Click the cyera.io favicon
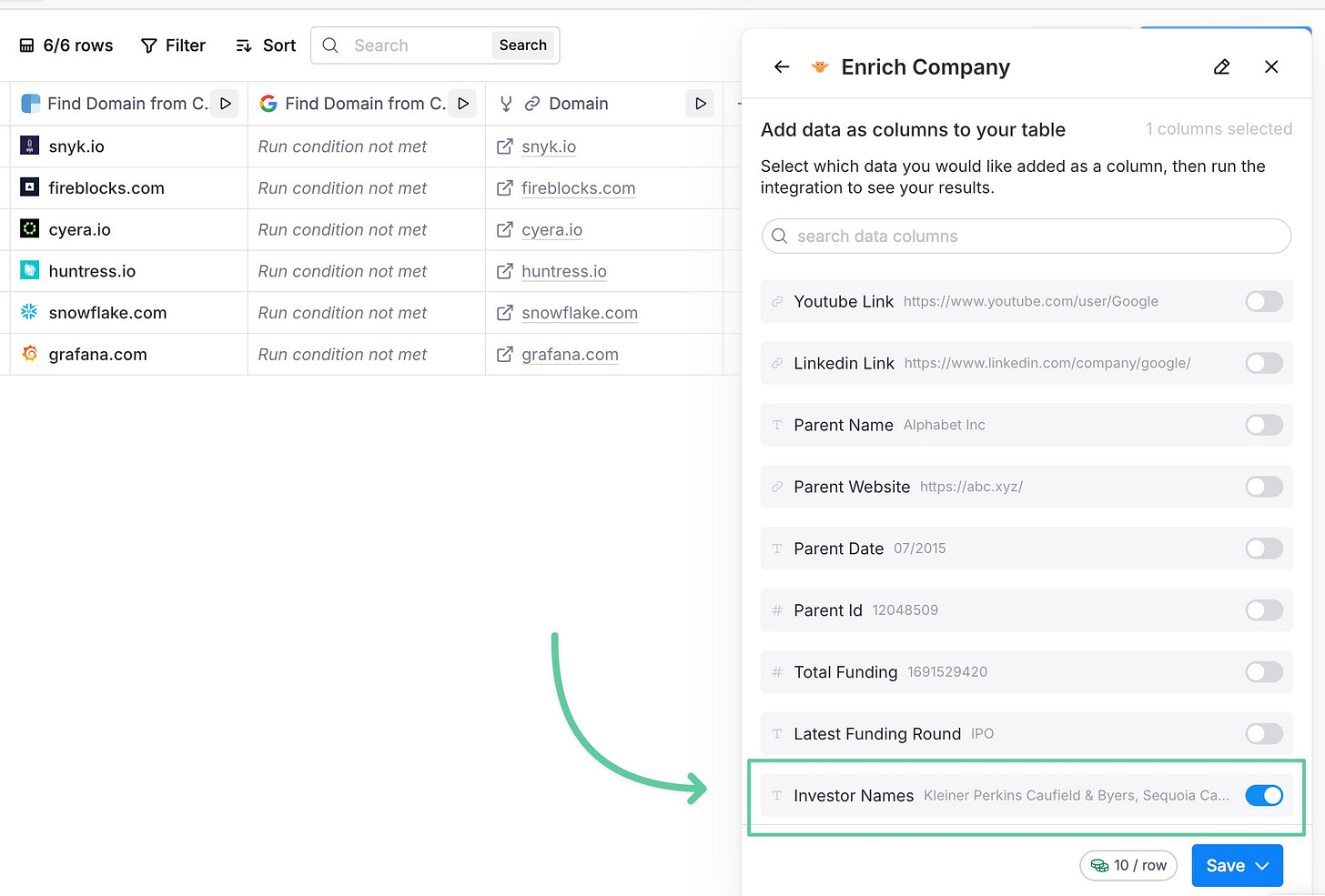1325x896 pixels. (30, 228)
